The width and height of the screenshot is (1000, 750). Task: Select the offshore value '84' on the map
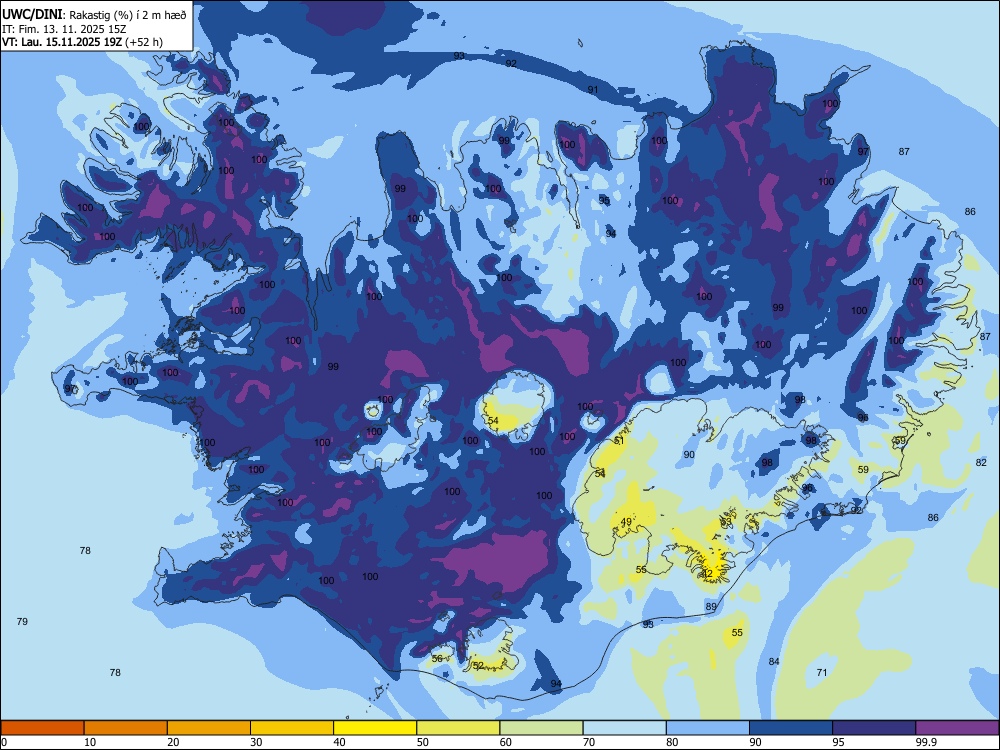(774, 661)
